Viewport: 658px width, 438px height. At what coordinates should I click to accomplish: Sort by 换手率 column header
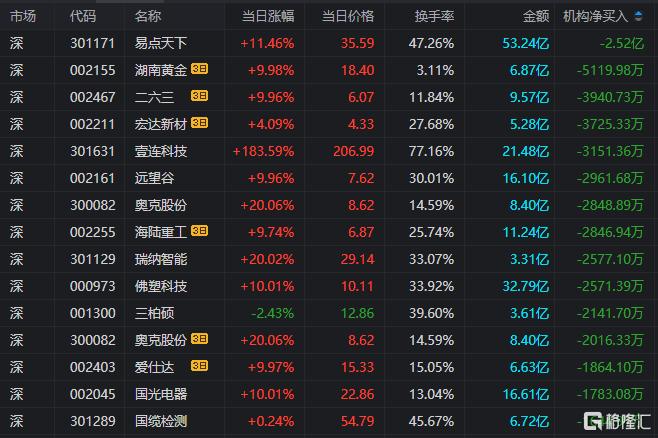(434, 16)
